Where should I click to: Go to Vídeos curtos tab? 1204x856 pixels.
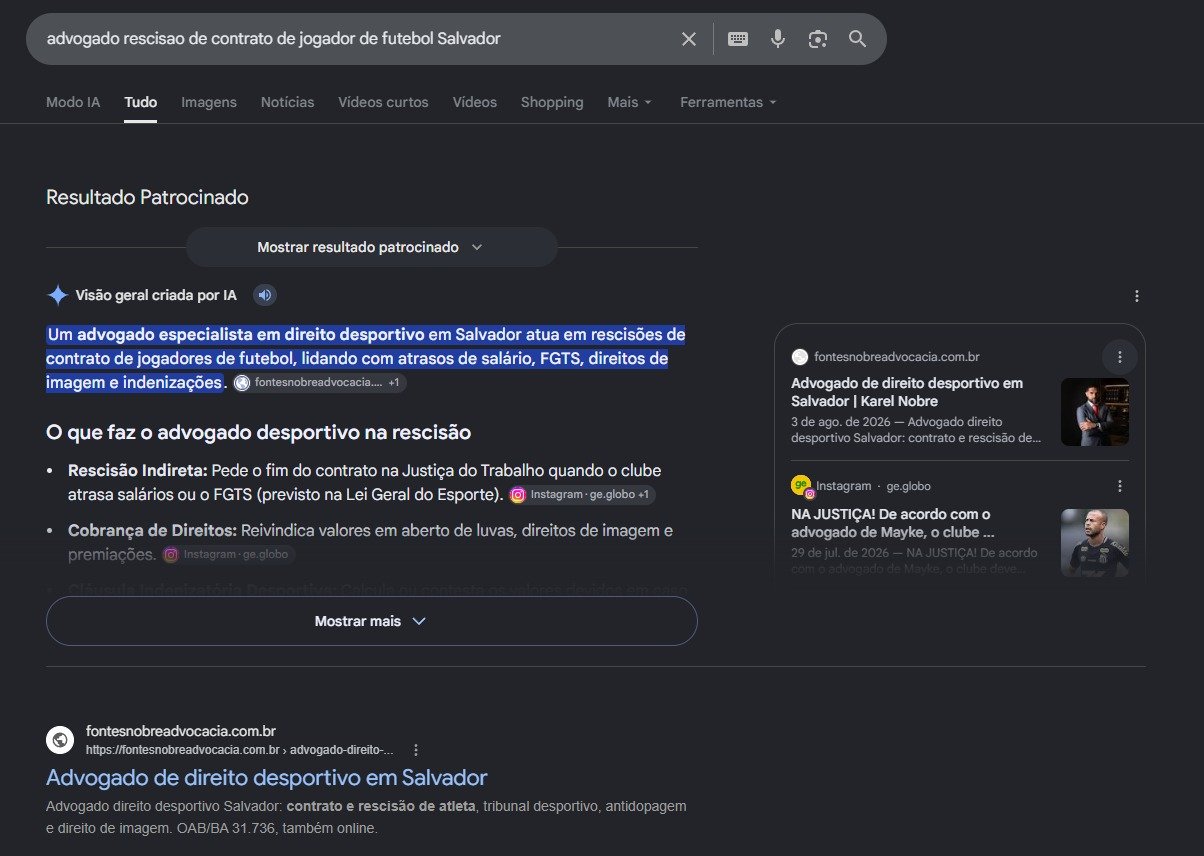383,102
